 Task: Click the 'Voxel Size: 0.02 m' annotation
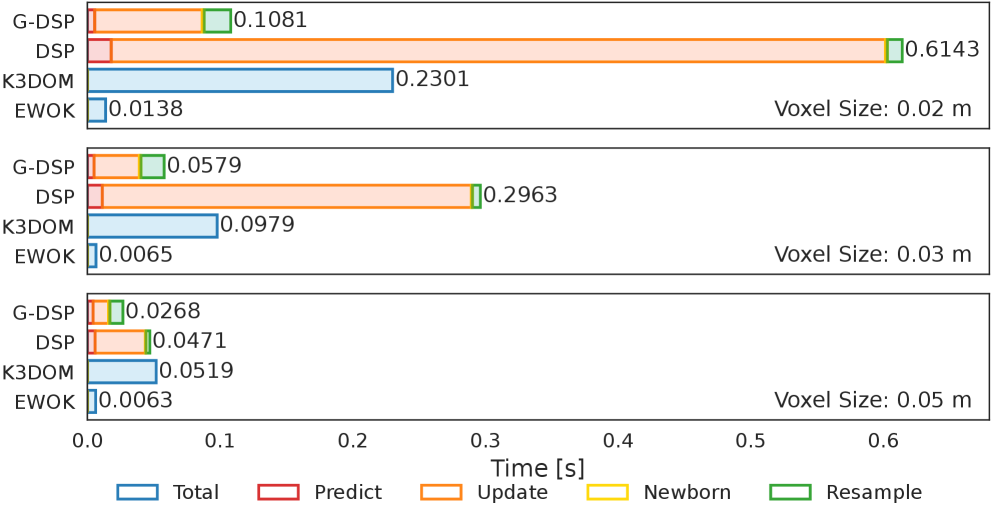[x=873, y=110]
